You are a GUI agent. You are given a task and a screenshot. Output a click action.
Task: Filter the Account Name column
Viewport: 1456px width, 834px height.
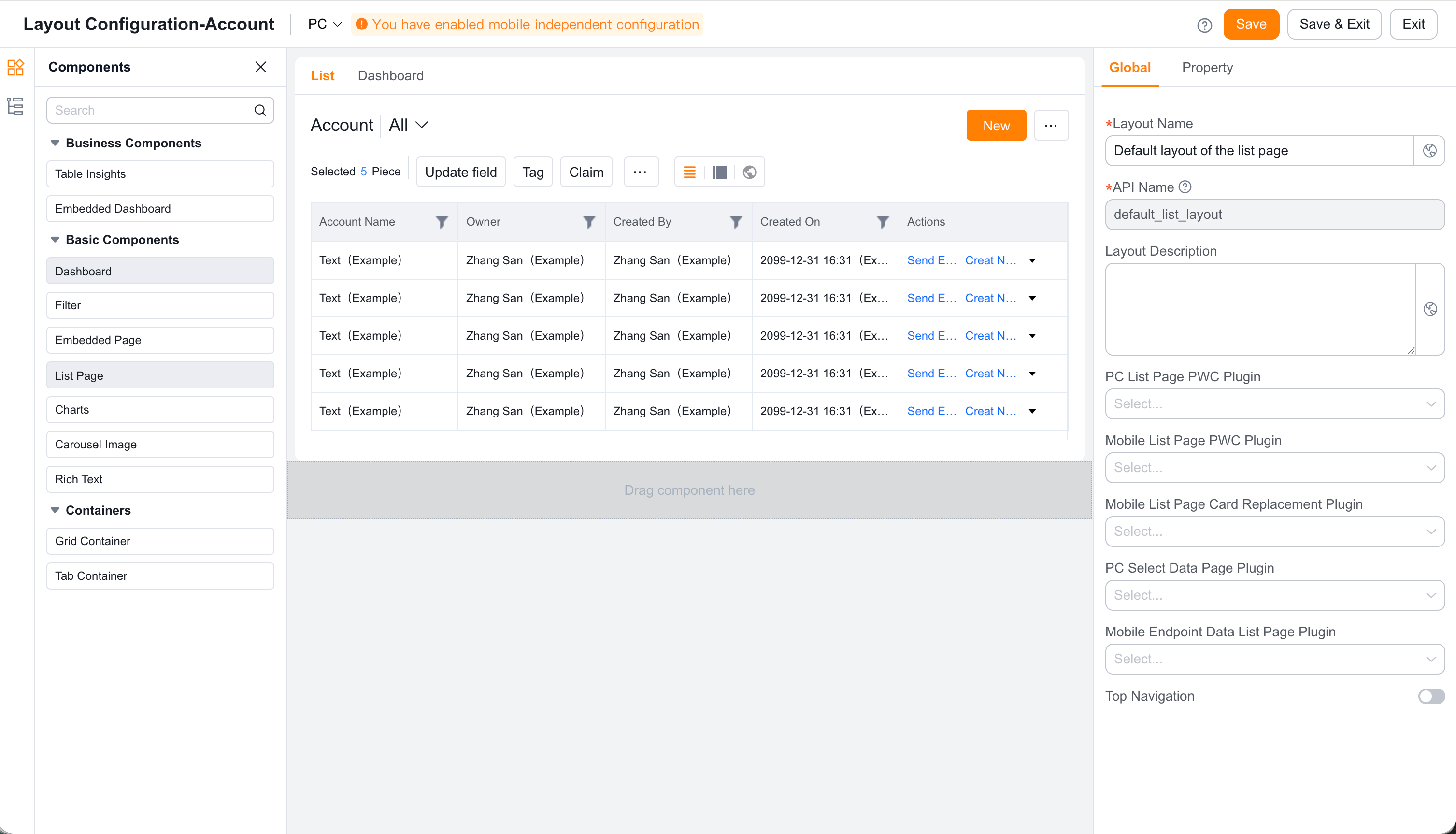coord(442,222)
